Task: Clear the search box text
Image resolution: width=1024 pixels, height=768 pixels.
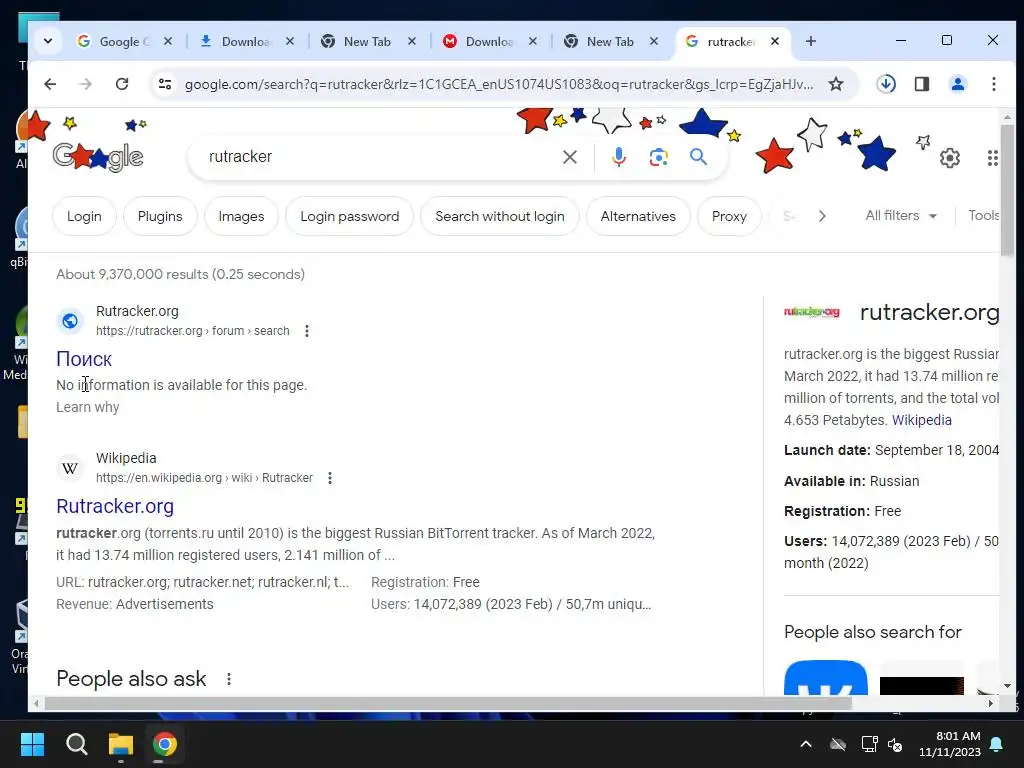Action: pyautogui.click(x=570, y=157)
